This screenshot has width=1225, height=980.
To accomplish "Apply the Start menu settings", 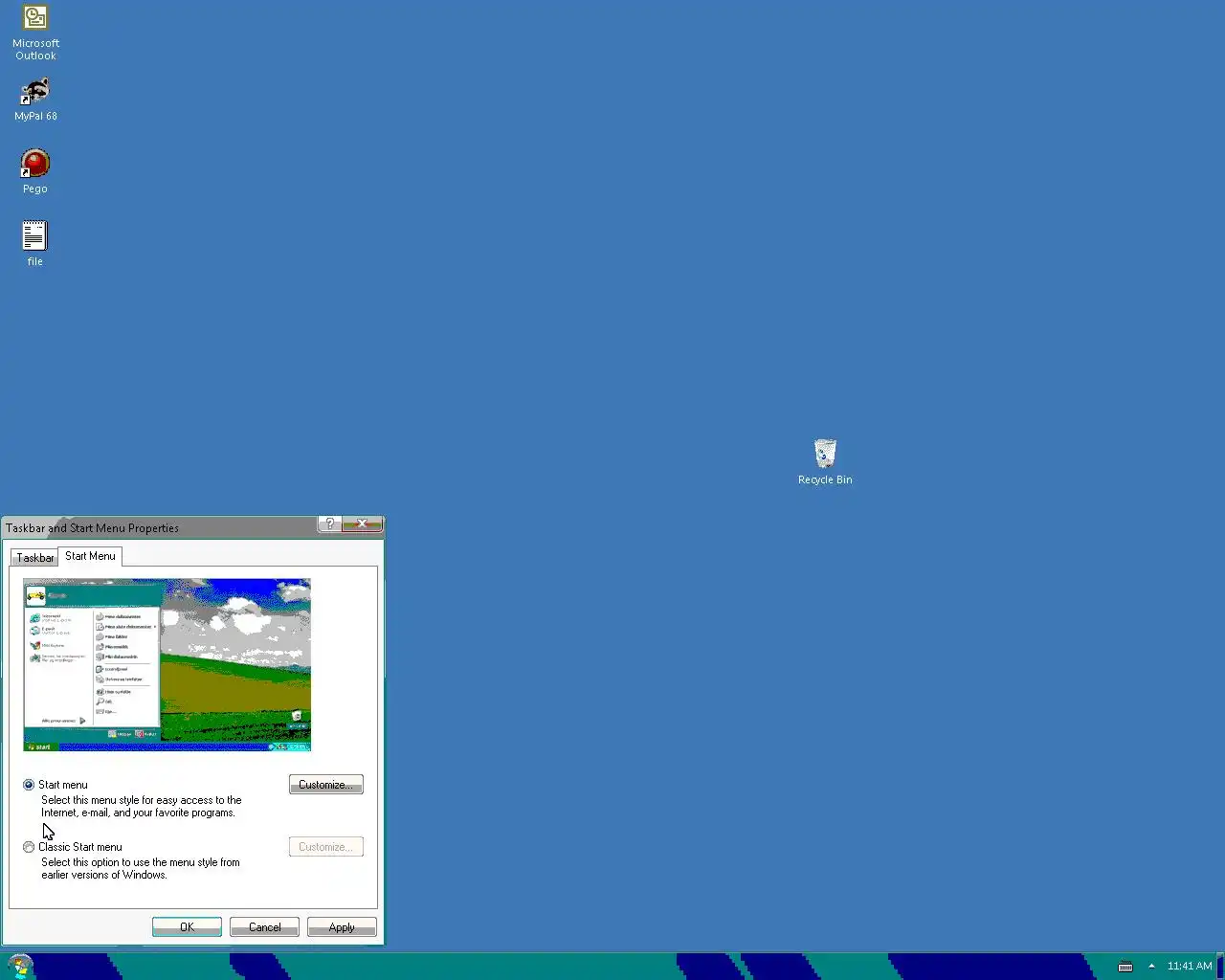I will (342, 927).
